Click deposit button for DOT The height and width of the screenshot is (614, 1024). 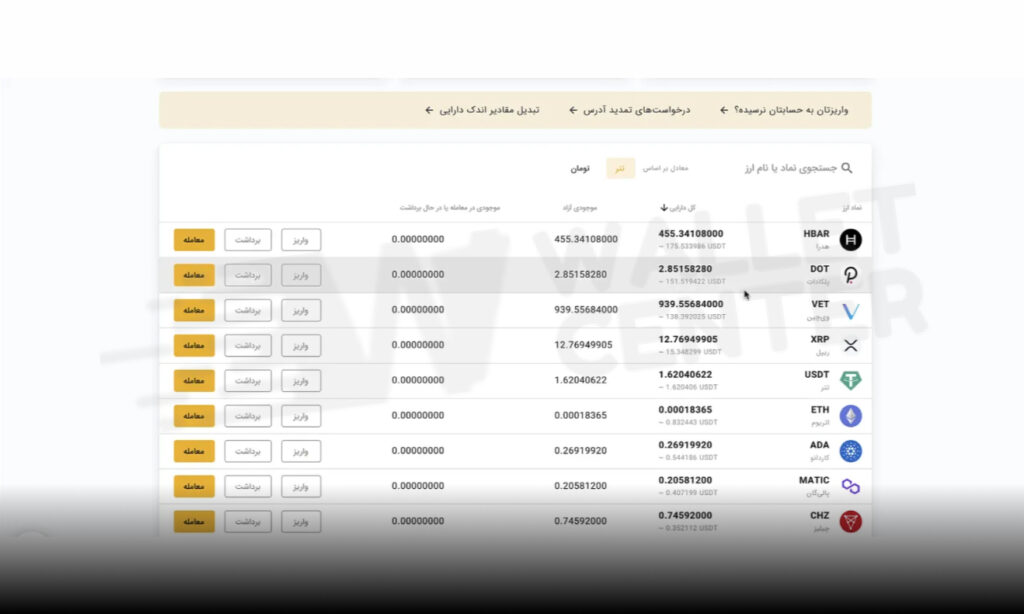coord(301,275)
